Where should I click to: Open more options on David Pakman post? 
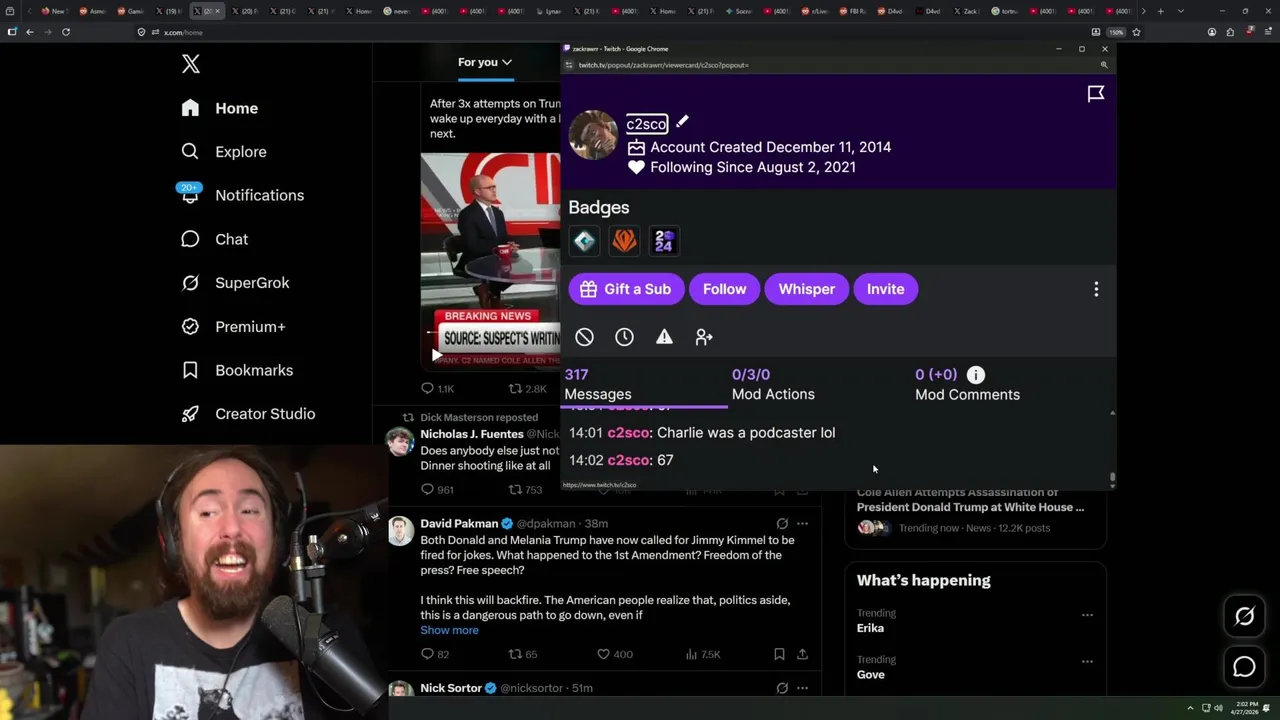(802, 523)
